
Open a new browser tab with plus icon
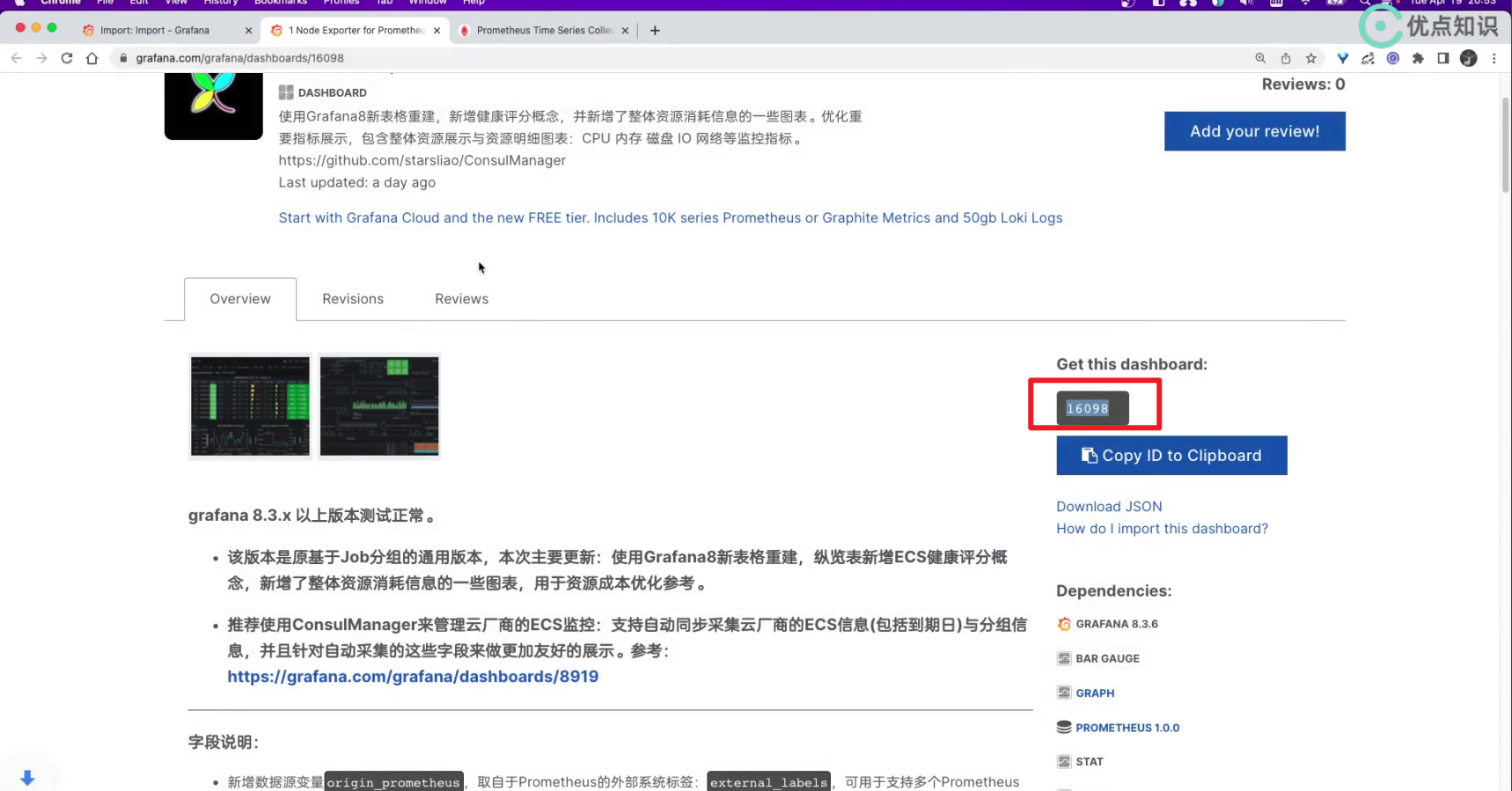click(x=655, y=30)
